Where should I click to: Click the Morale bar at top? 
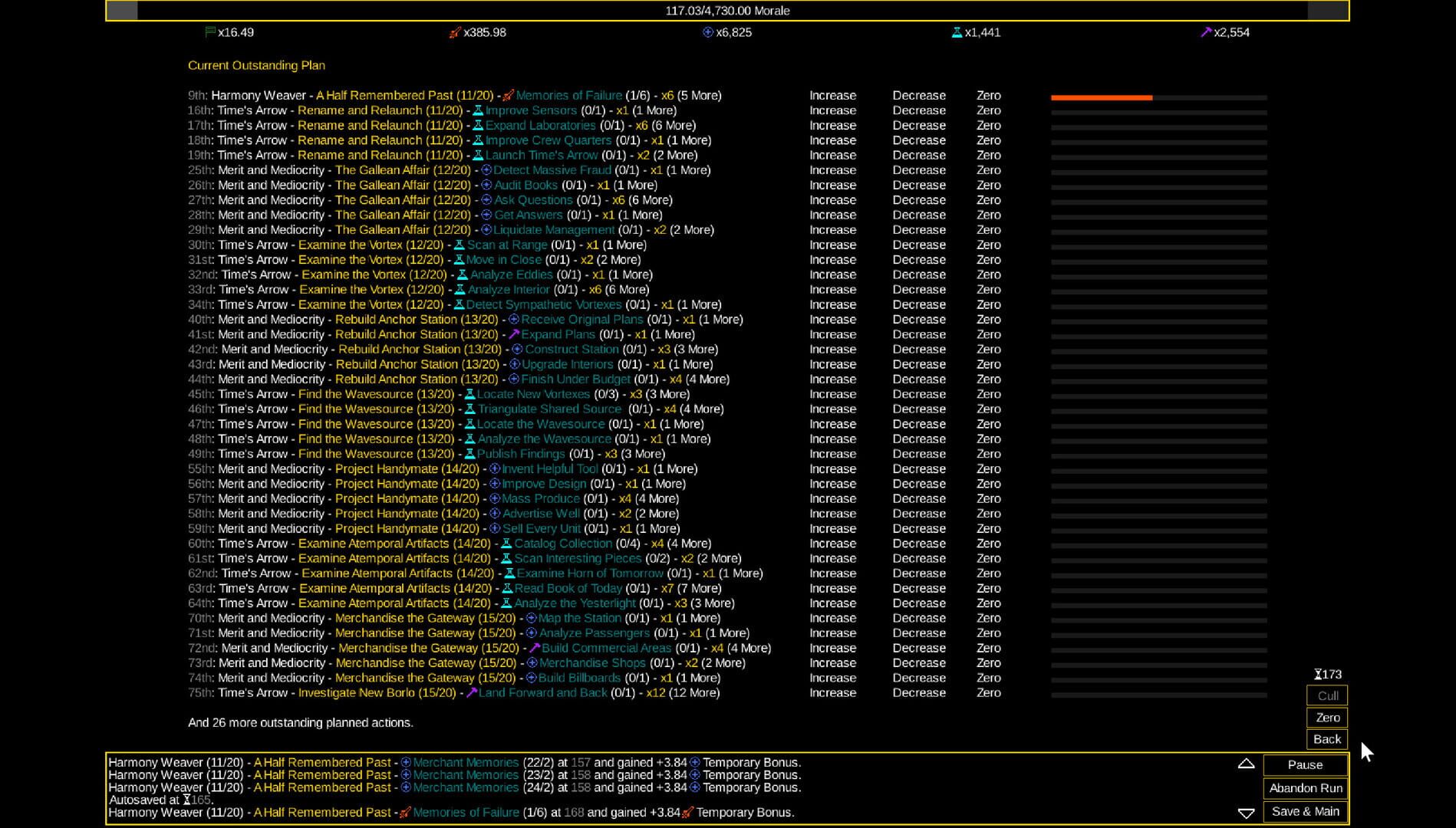[726, 11]
